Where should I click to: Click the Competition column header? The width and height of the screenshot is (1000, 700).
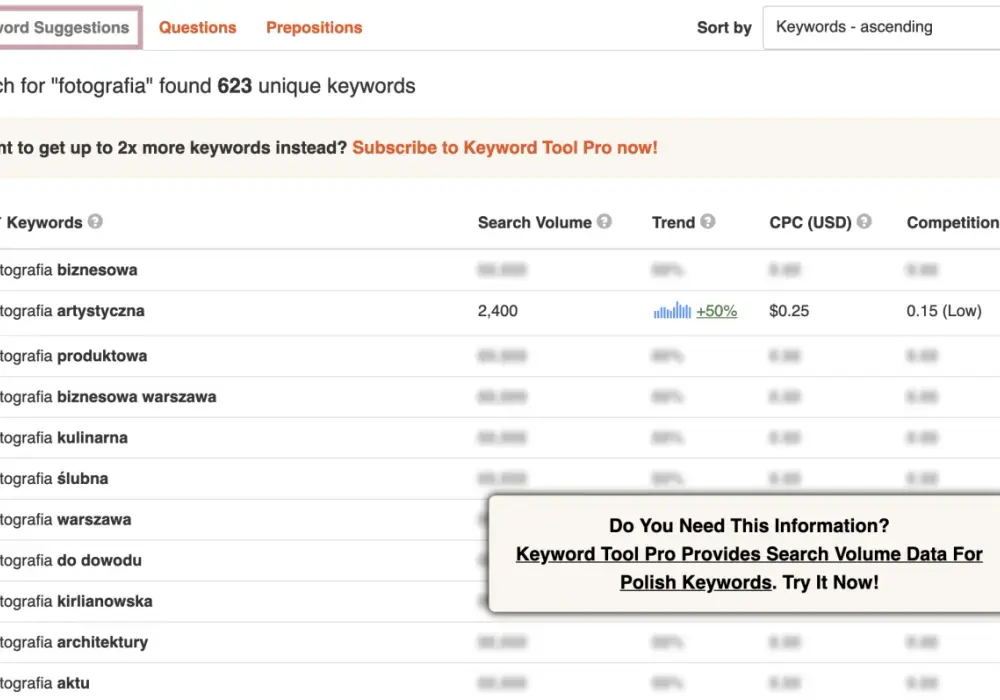pos(953,222)
